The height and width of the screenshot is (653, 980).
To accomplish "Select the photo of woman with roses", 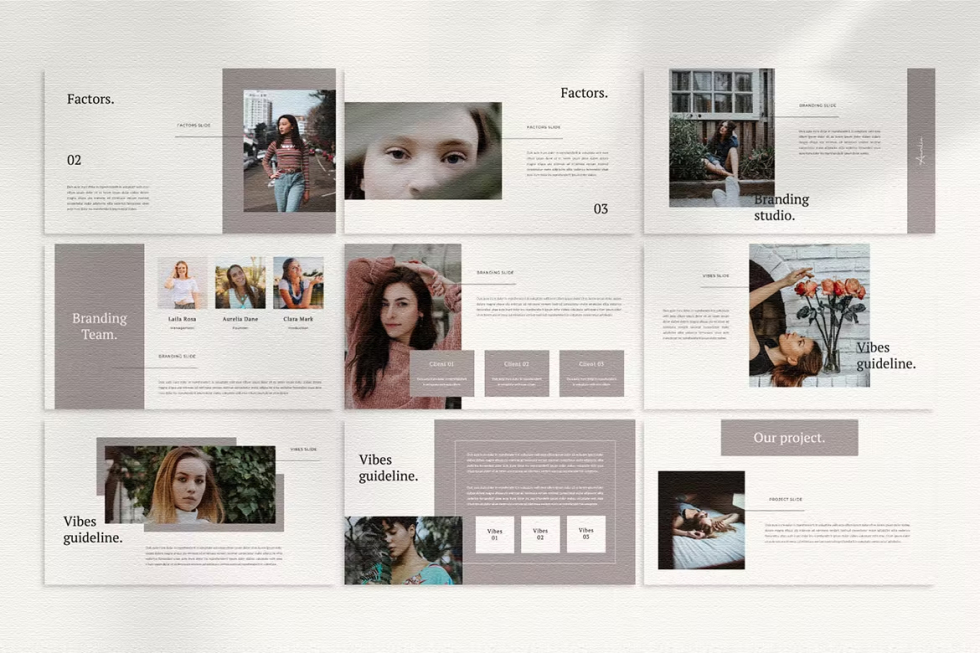I will pyautogui.click(x=809, y=315).
